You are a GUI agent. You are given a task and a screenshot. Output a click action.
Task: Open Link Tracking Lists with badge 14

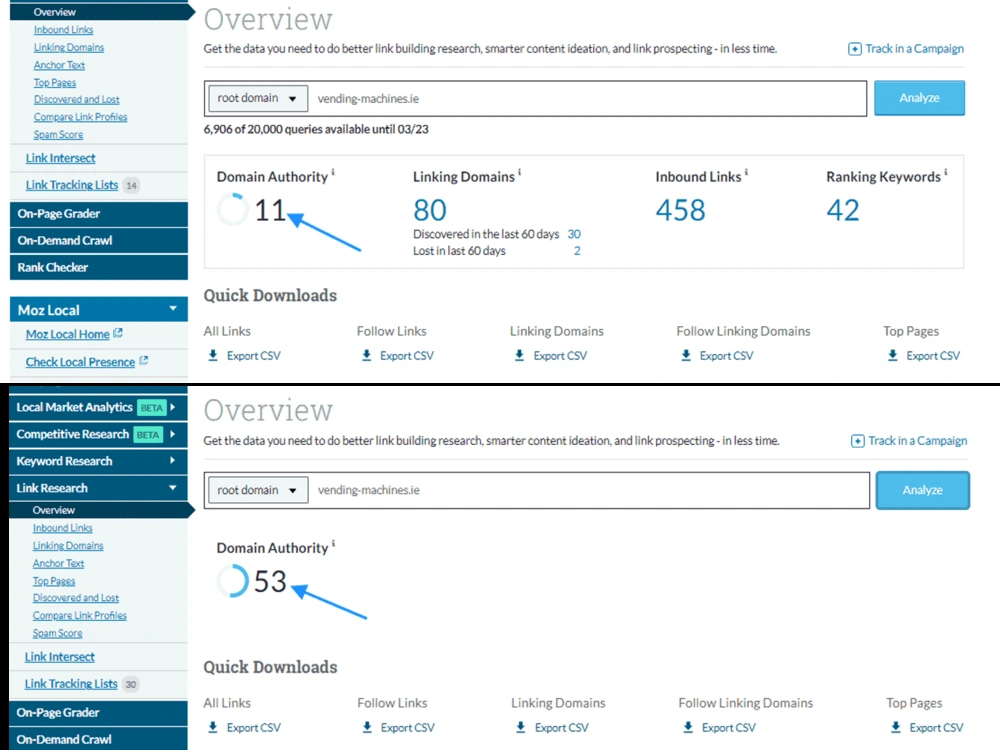tap(72, 185)
